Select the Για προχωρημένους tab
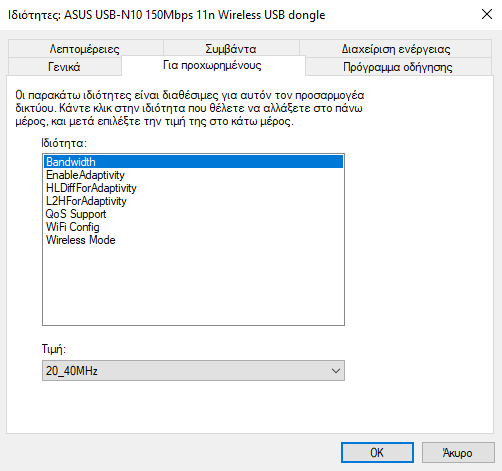502x471 pixels. 213,65
